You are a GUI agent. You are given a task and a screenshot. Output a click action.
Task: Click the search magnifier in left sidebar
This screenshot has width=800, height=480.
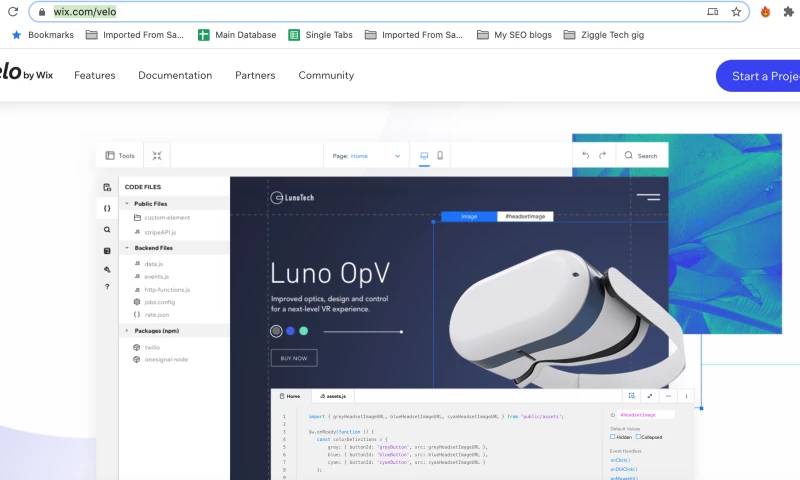107,229
